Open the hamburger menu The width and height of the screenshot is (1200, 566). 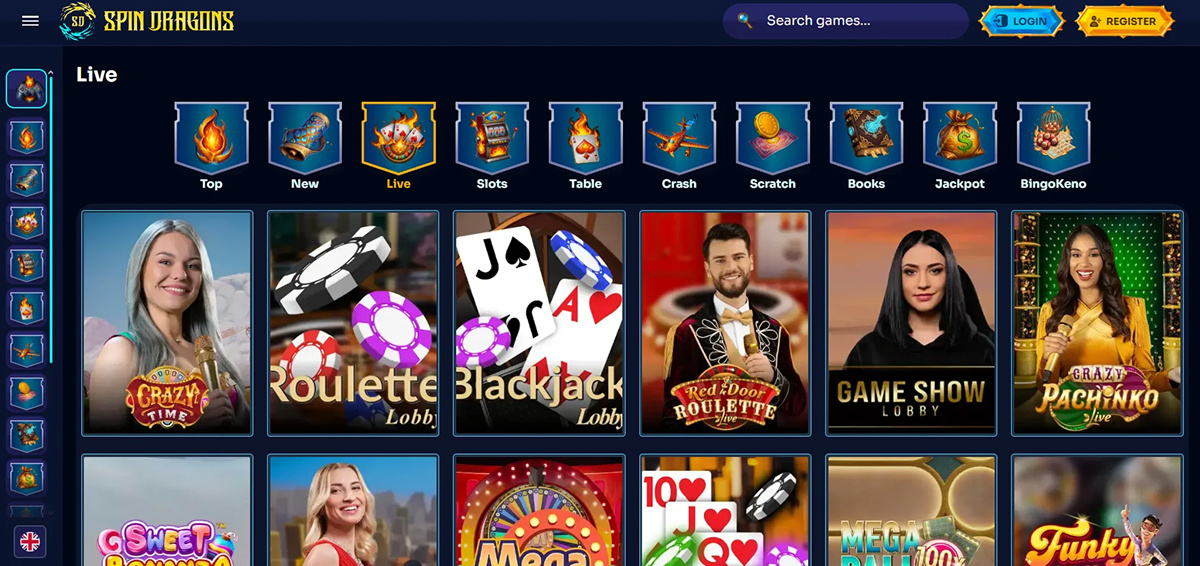(x=30, y=21)
